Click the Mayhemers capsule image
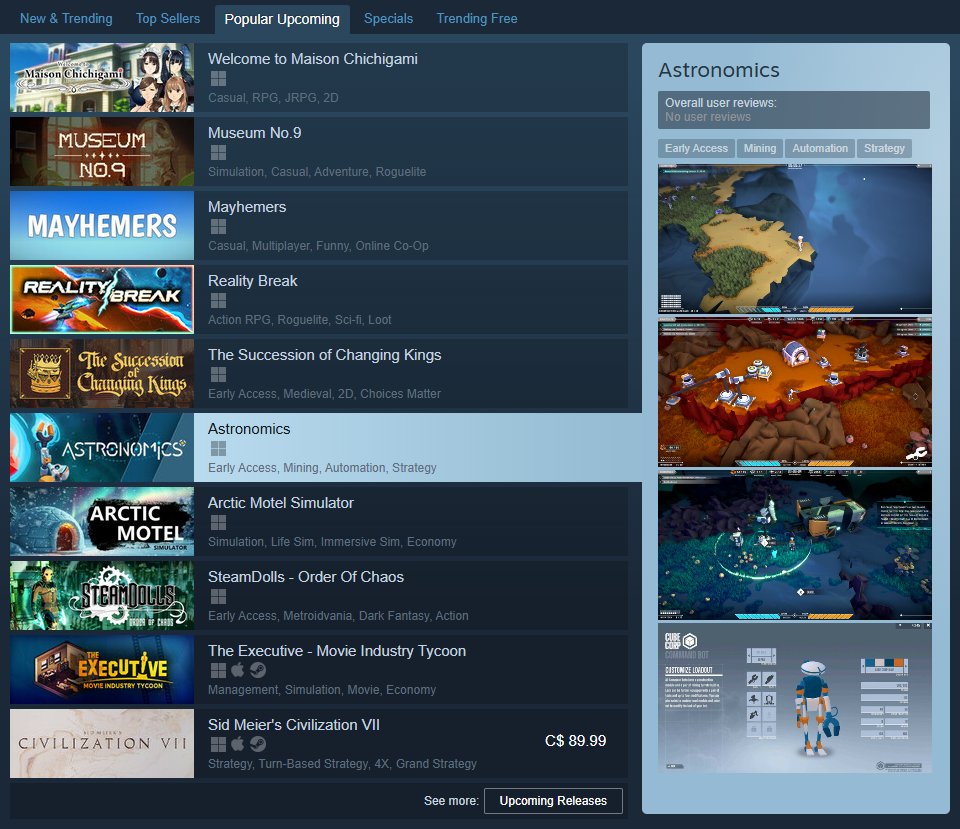 point(102,226)
